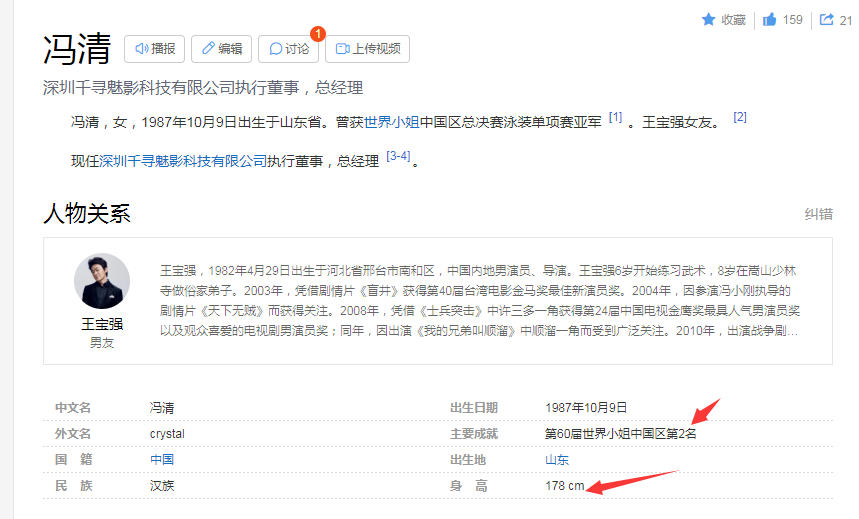Open the 世界小姐 link in the summary
Image resolution: width=859 pixels, height=519 pixels.
[x=391, y=122]
